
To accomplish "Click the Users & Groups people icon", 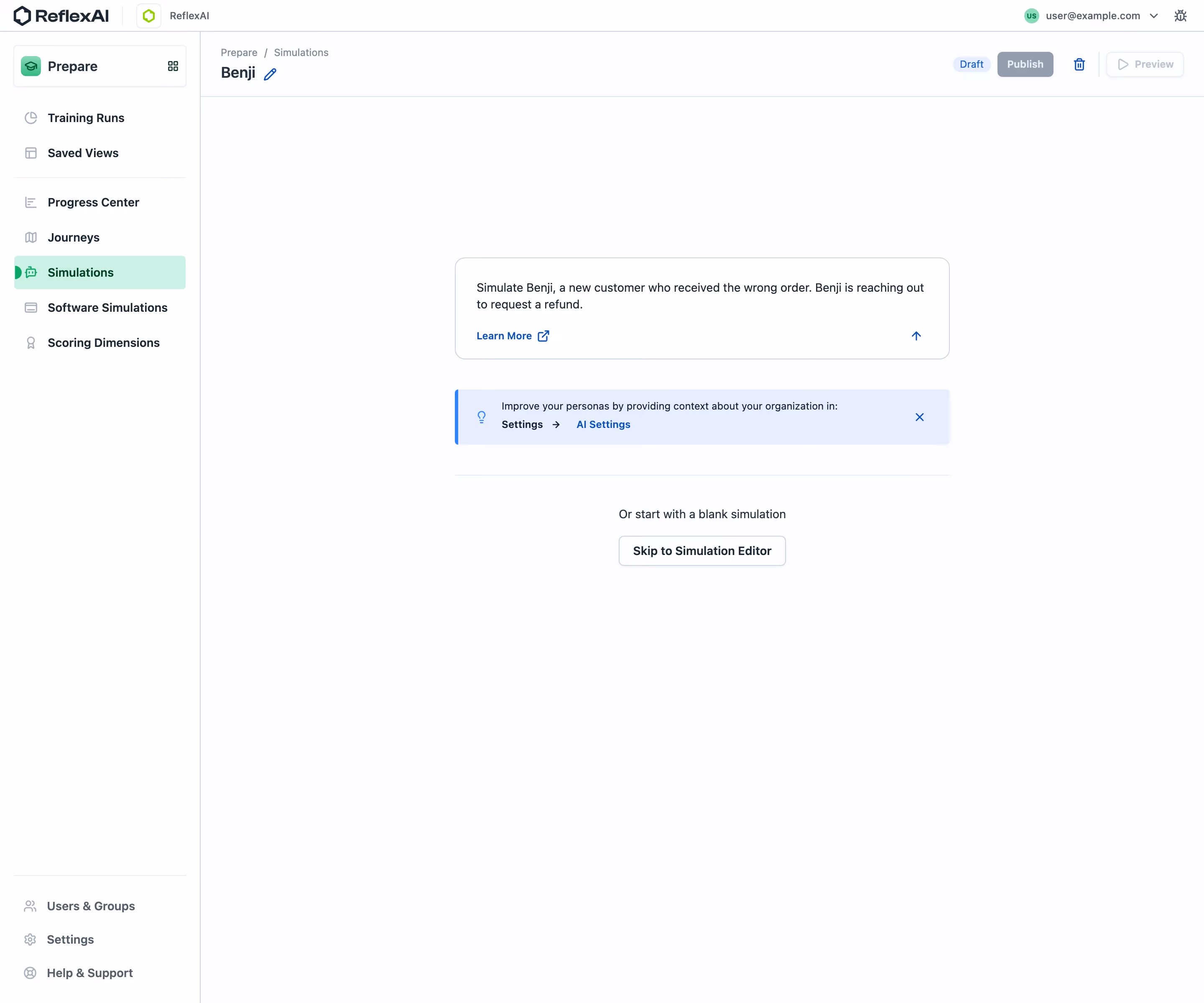I will pyautogui.click(x=31, y=906).
